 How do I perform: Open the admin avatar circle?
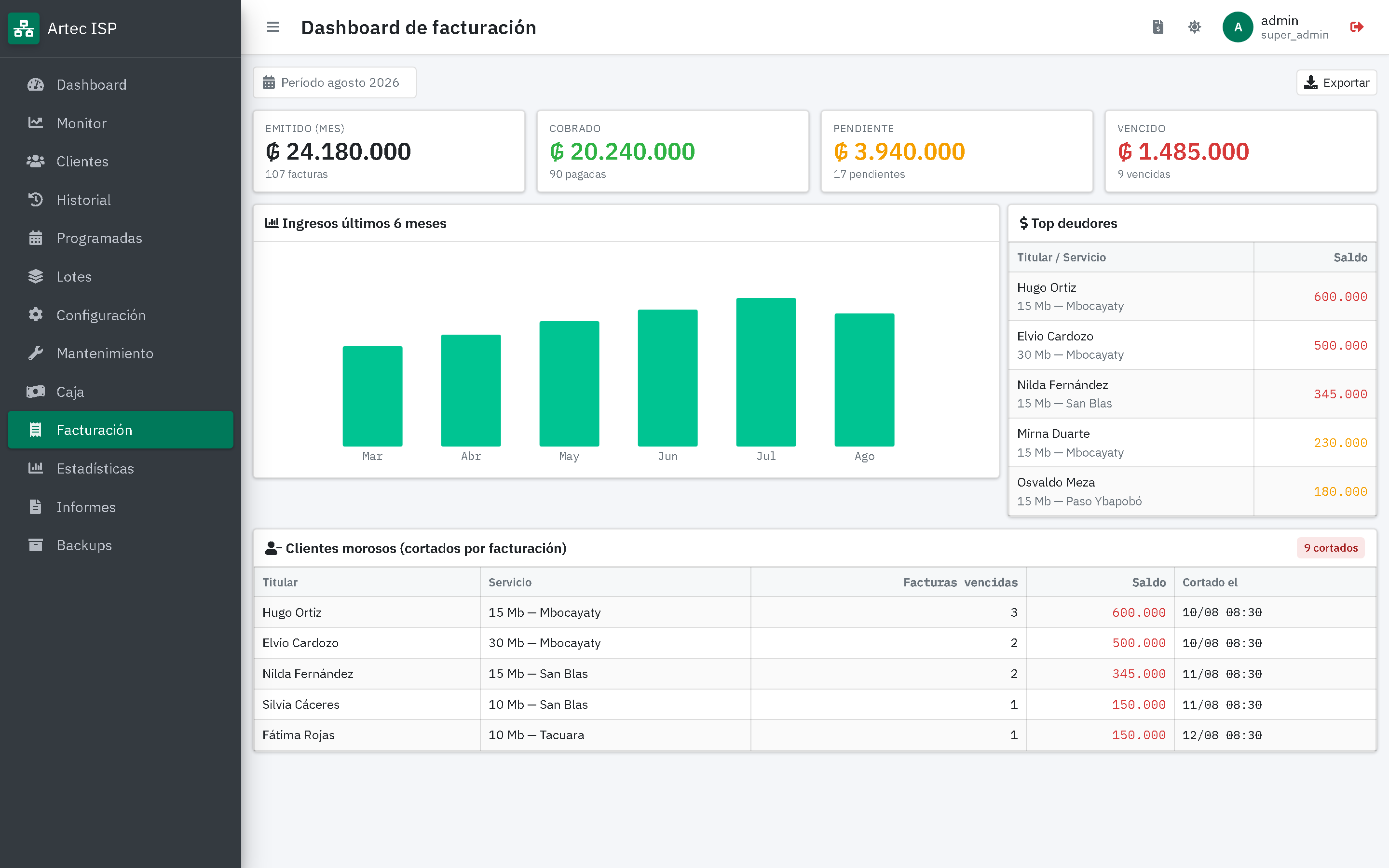[x=1238, y=27]
